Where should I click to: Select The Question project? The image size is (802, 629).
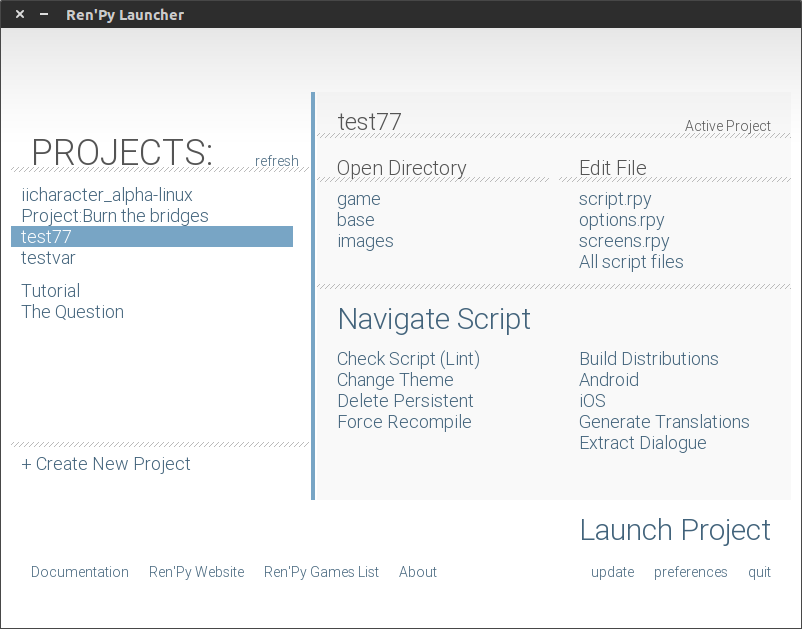tap(73, 312)
